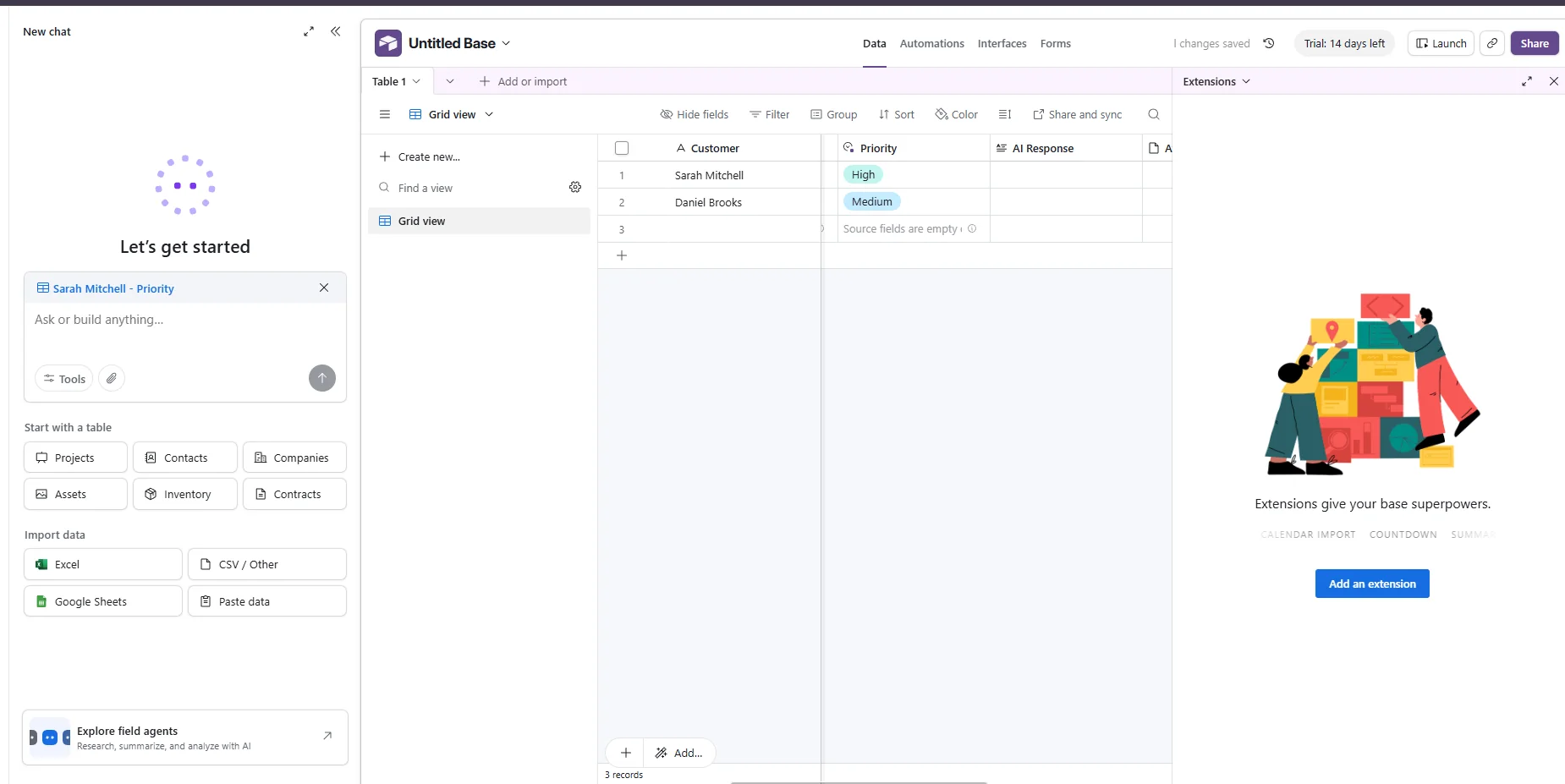Remove the Sarah Mitchell - Priority context chip
The image size is (1565, 784).
tap(324, 288)
